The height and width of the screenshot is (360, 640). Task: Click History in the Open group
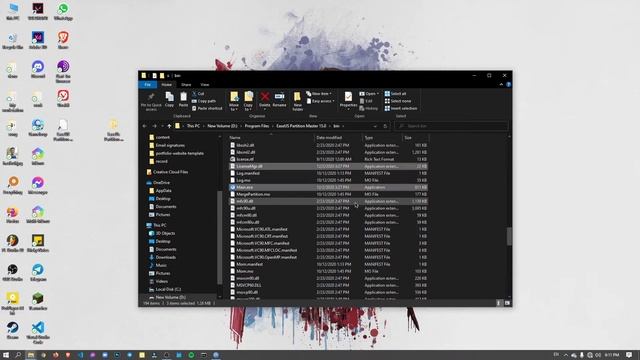[x=369, y=109]
